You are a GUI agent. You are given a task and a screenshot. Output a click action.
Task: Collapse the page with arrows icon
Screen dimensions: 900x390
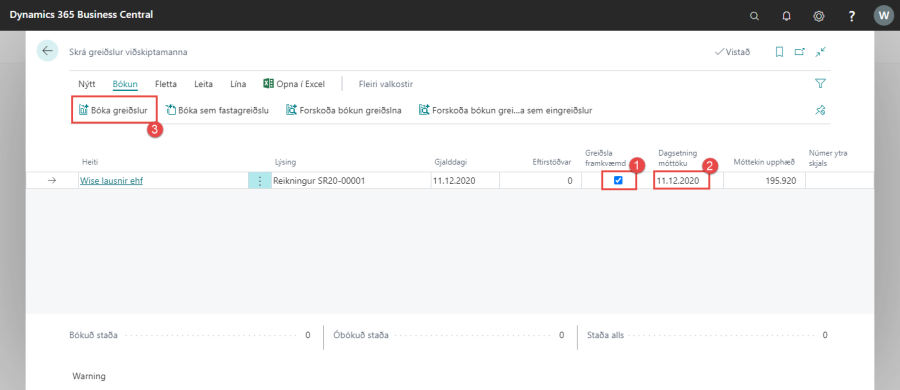pyautogui.click(x=820, y=52)
